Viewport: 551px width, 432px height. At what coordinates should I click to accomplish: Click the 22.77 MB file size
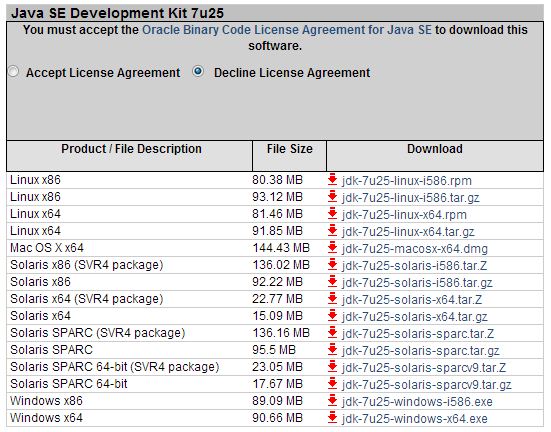click(277, 299)
